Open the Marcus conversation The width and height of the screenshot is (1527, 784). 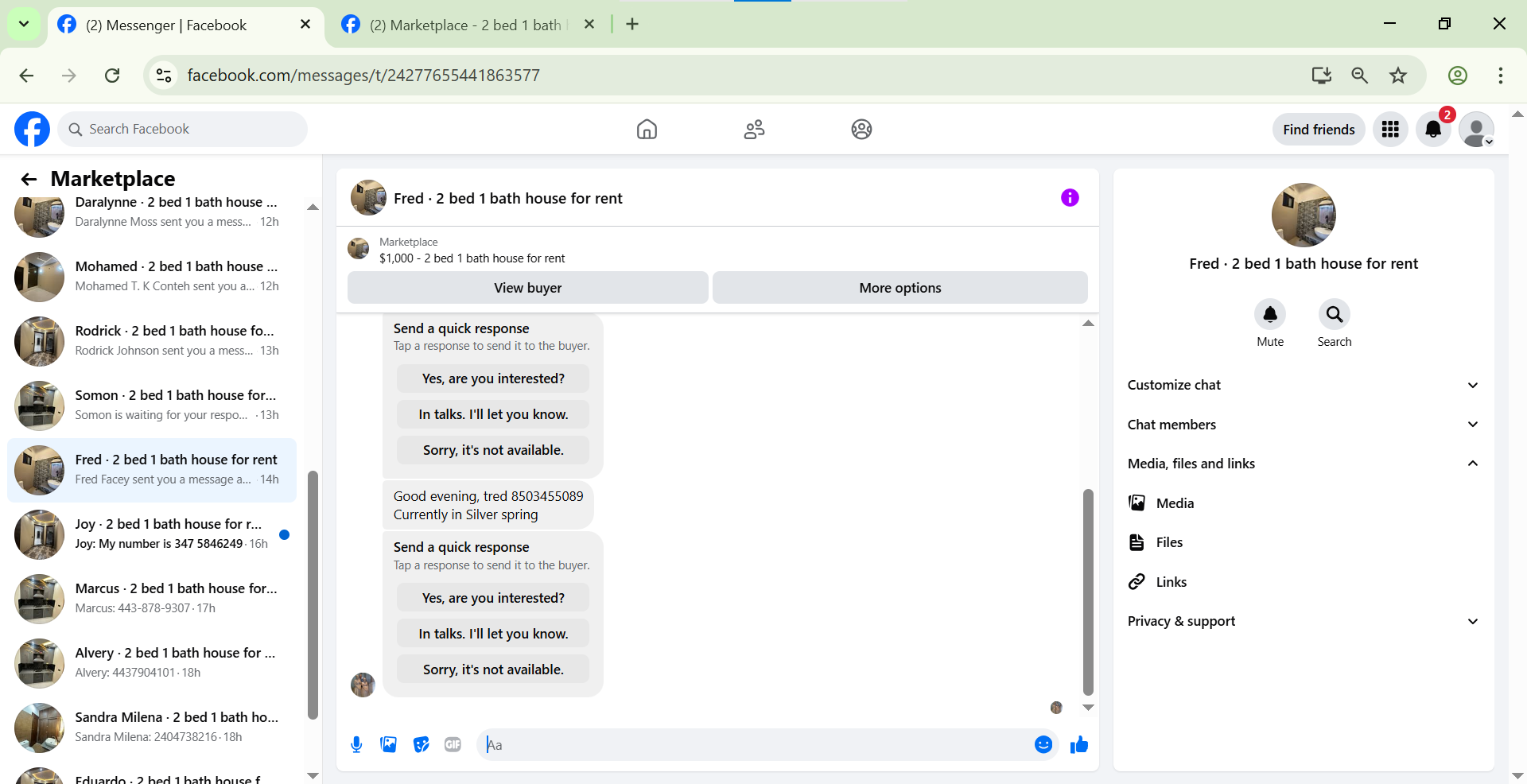[152, 599]
